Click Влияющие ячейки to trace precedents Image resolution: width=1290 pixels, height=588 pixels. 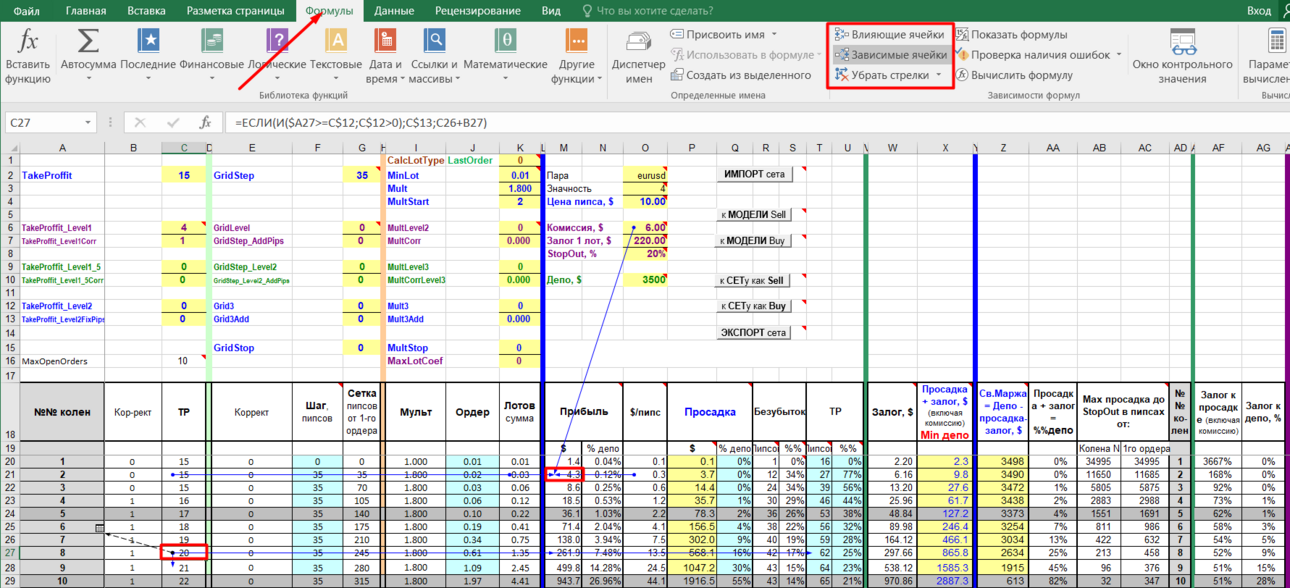[889, 35]
